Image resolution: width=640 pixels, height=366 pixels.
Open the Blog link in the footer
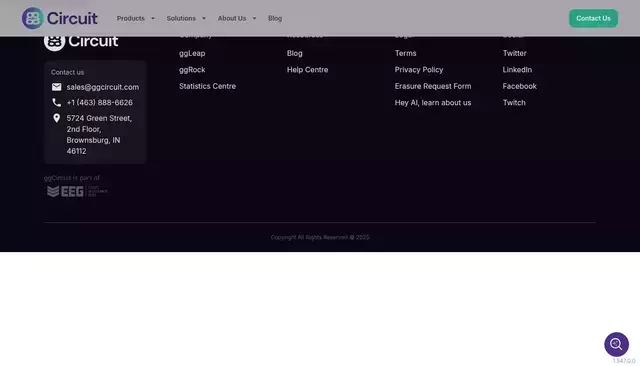pos(295,53)
